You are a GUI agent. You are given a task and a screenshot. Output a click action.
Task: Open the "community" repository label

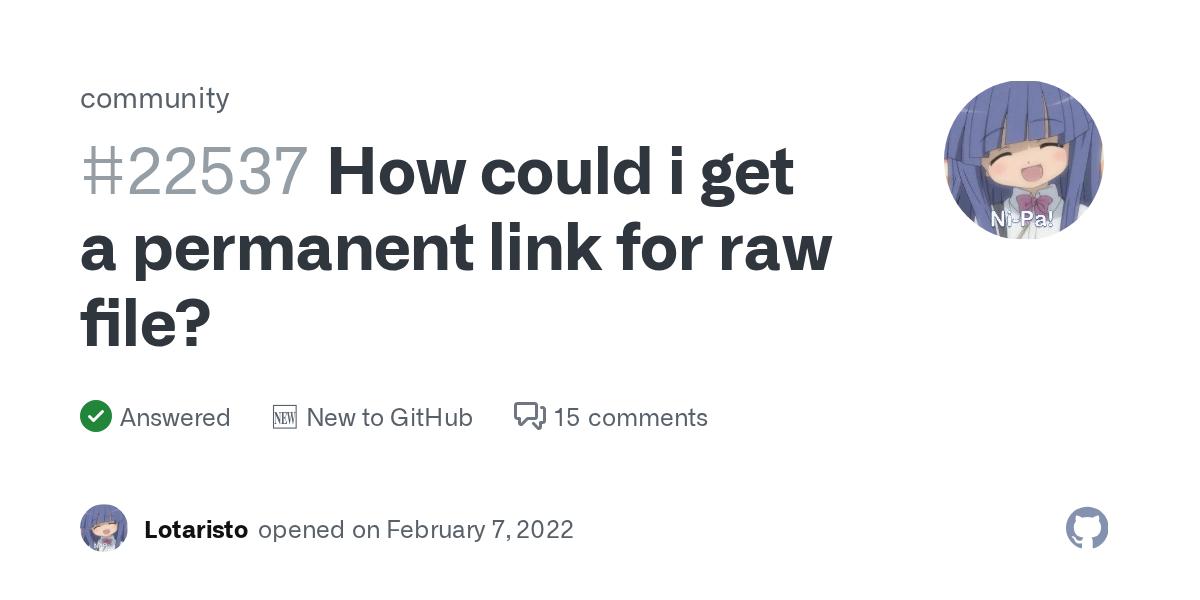pyautogui.click(x=155, y=98)
